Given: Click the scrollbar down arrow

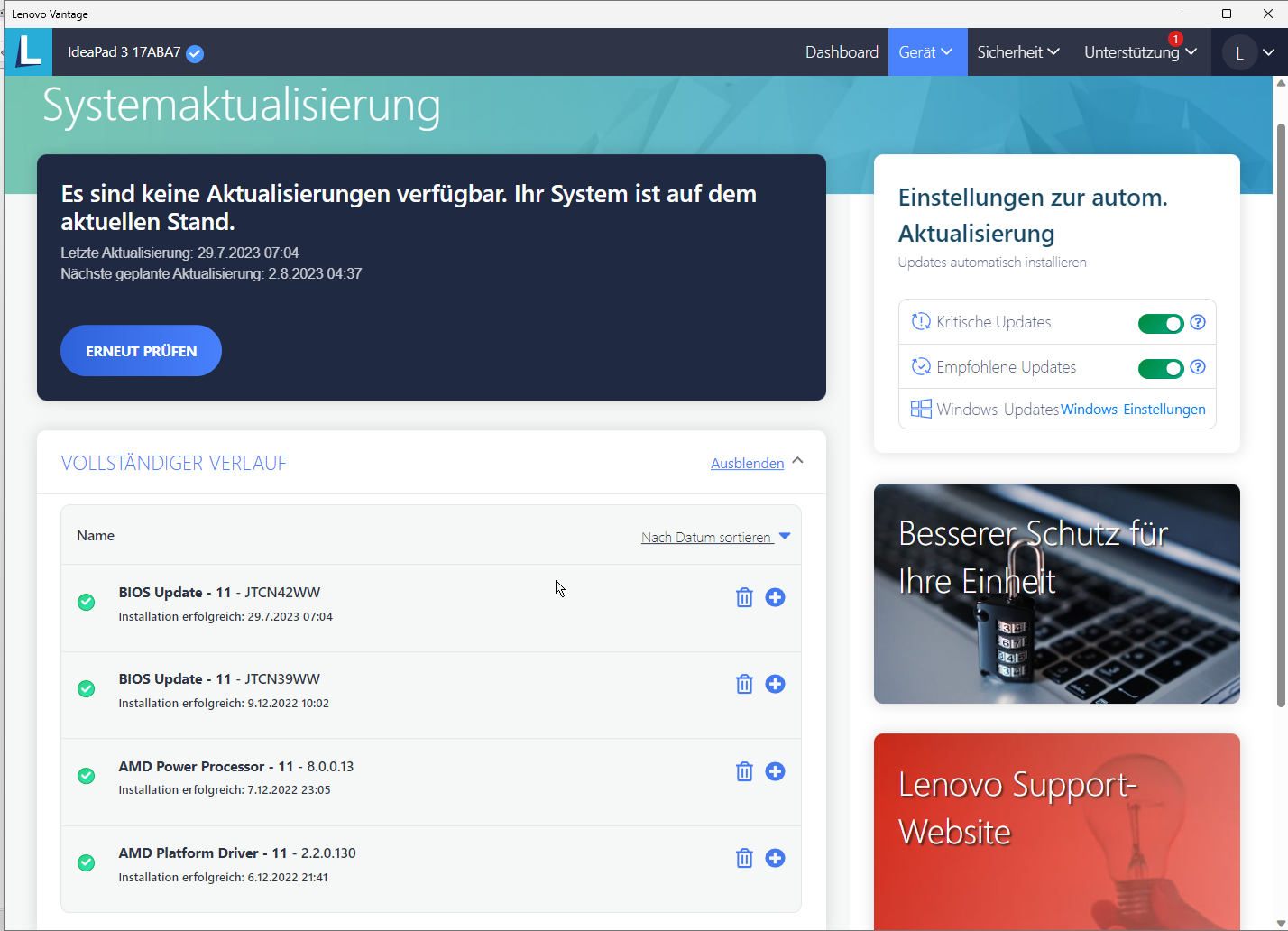Looking at the screenshot, I should click(x=1281, y=924).
